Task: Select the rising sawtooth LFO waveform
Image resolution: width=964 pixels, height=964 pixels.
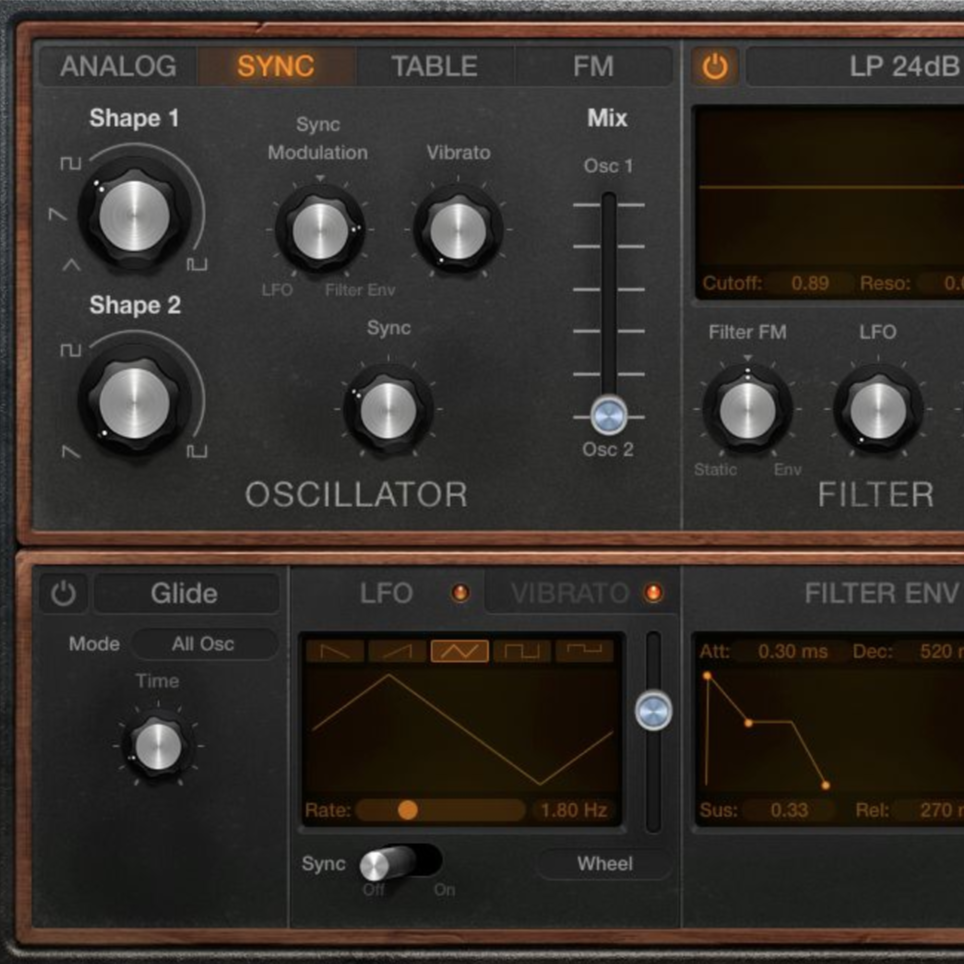Action: tap(397, 651)
